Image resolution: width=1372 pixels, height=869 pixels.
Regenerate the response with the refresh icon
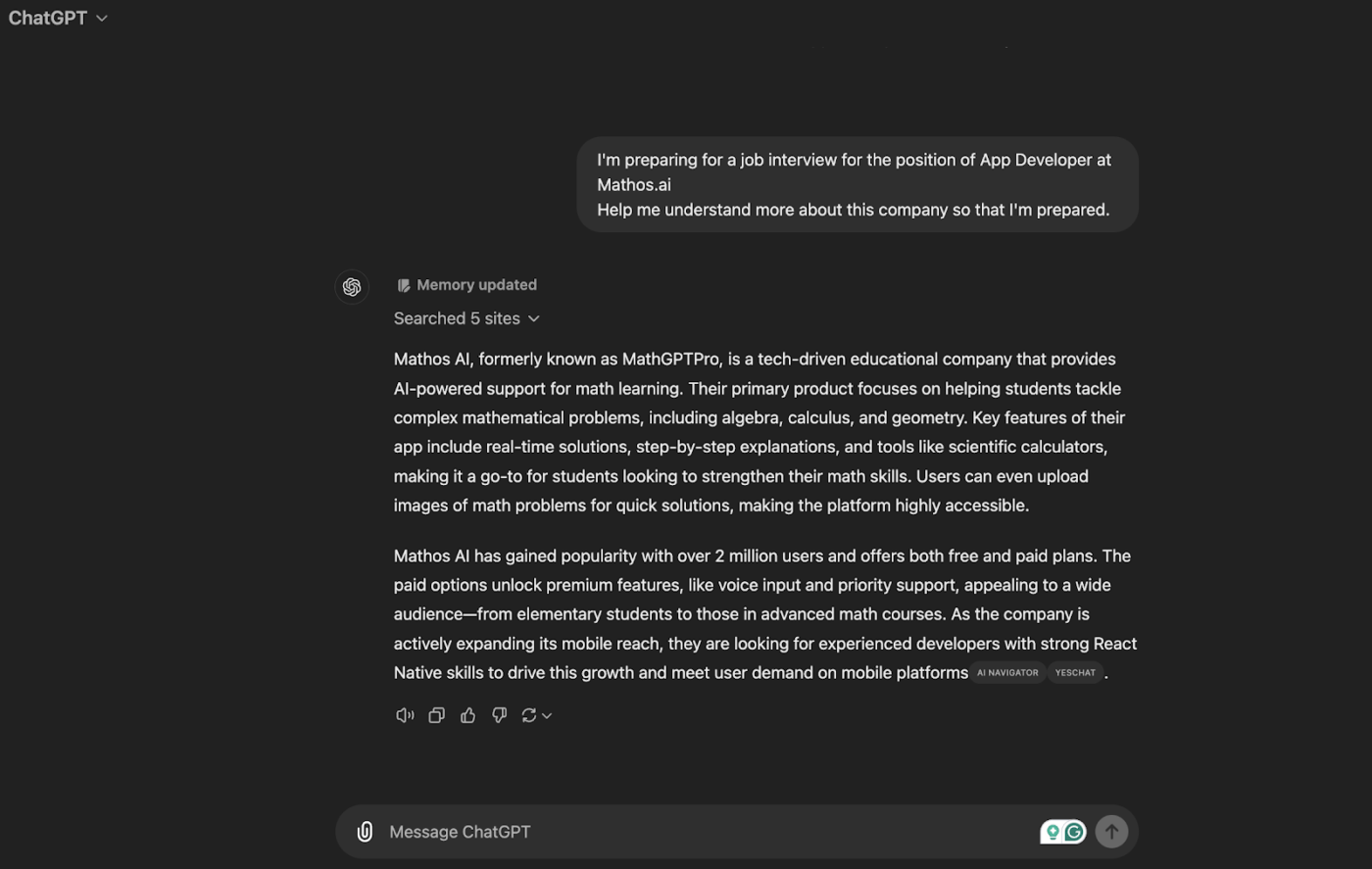coord(528,715)
